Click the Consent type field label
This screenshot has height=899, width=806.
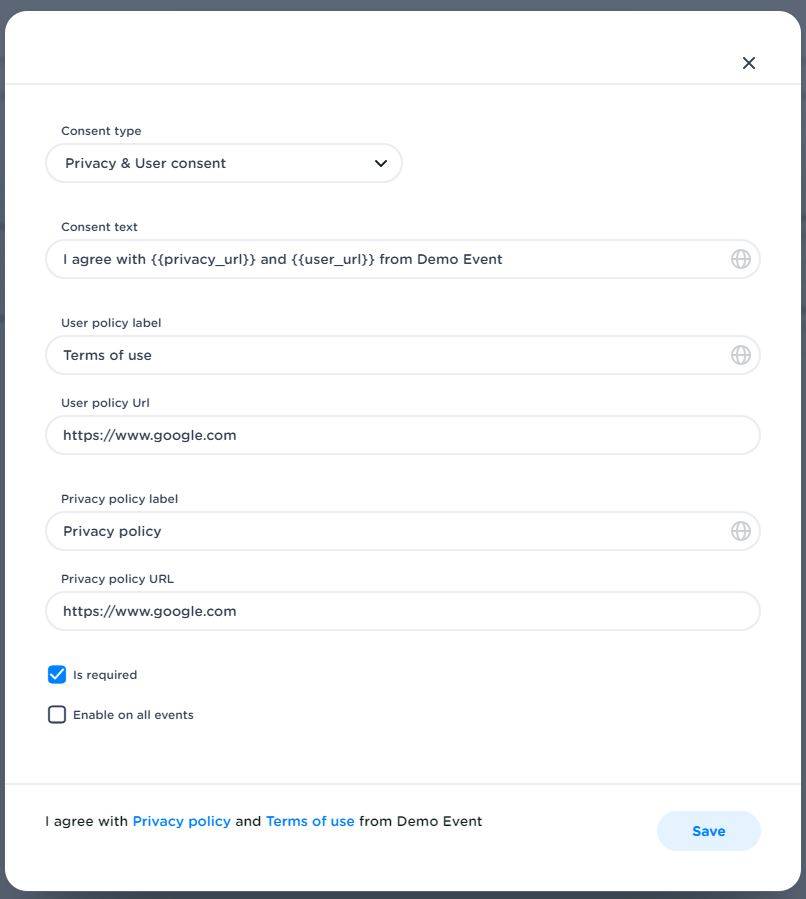[101, 131]
